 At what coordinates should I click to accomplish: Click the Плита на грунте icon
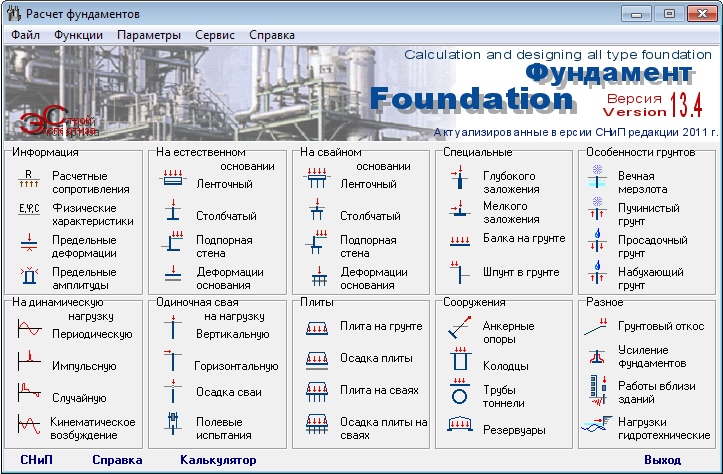(x=317, y=329)
